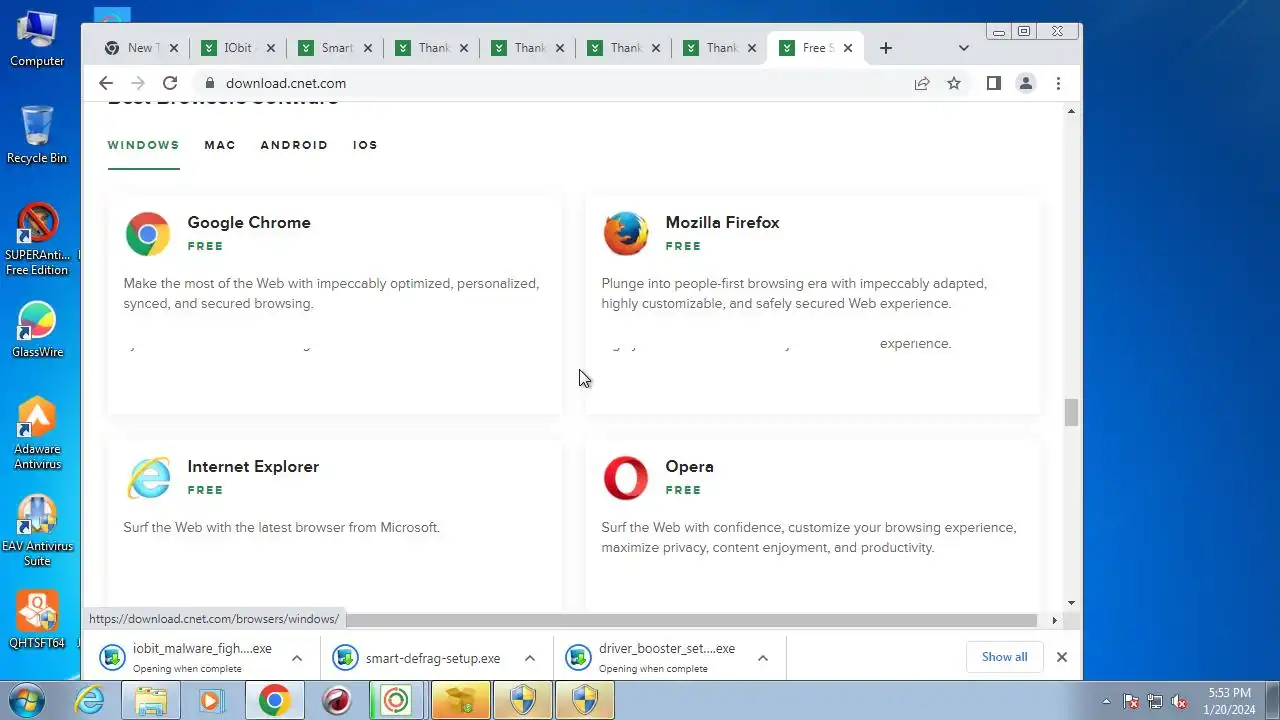Click the volume icon in system tray
The height and width of the screenshot is (720, 1280).
pos(1179,701)
